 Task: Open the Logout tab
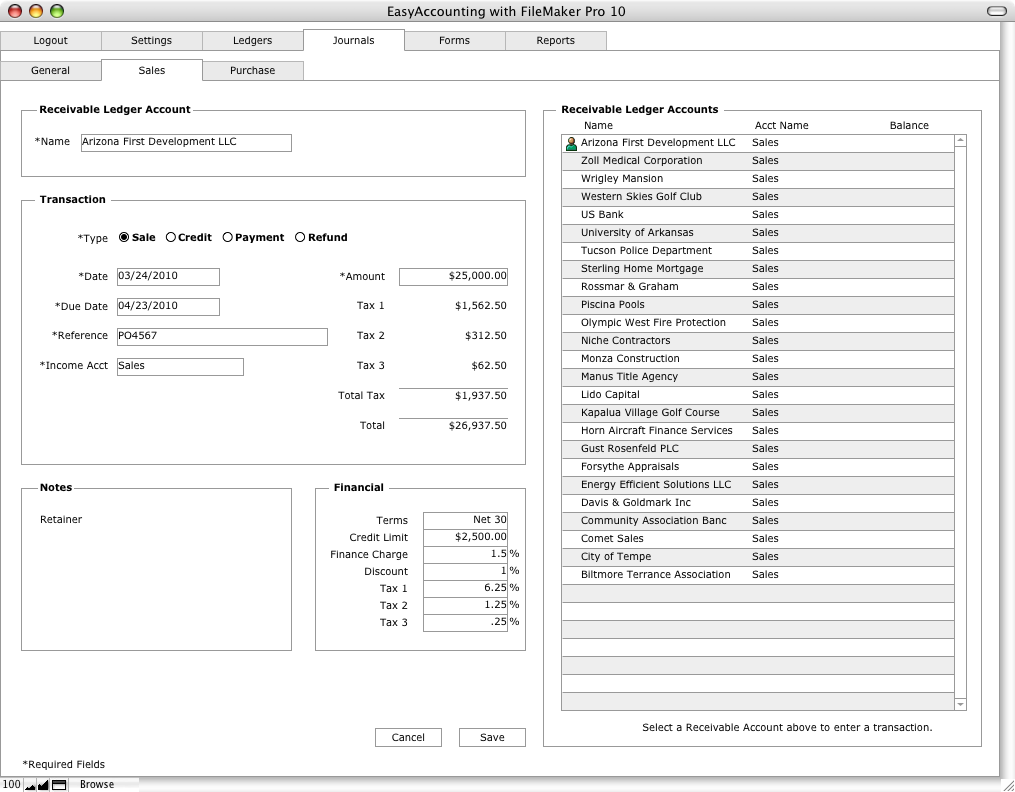pos(50,40)
